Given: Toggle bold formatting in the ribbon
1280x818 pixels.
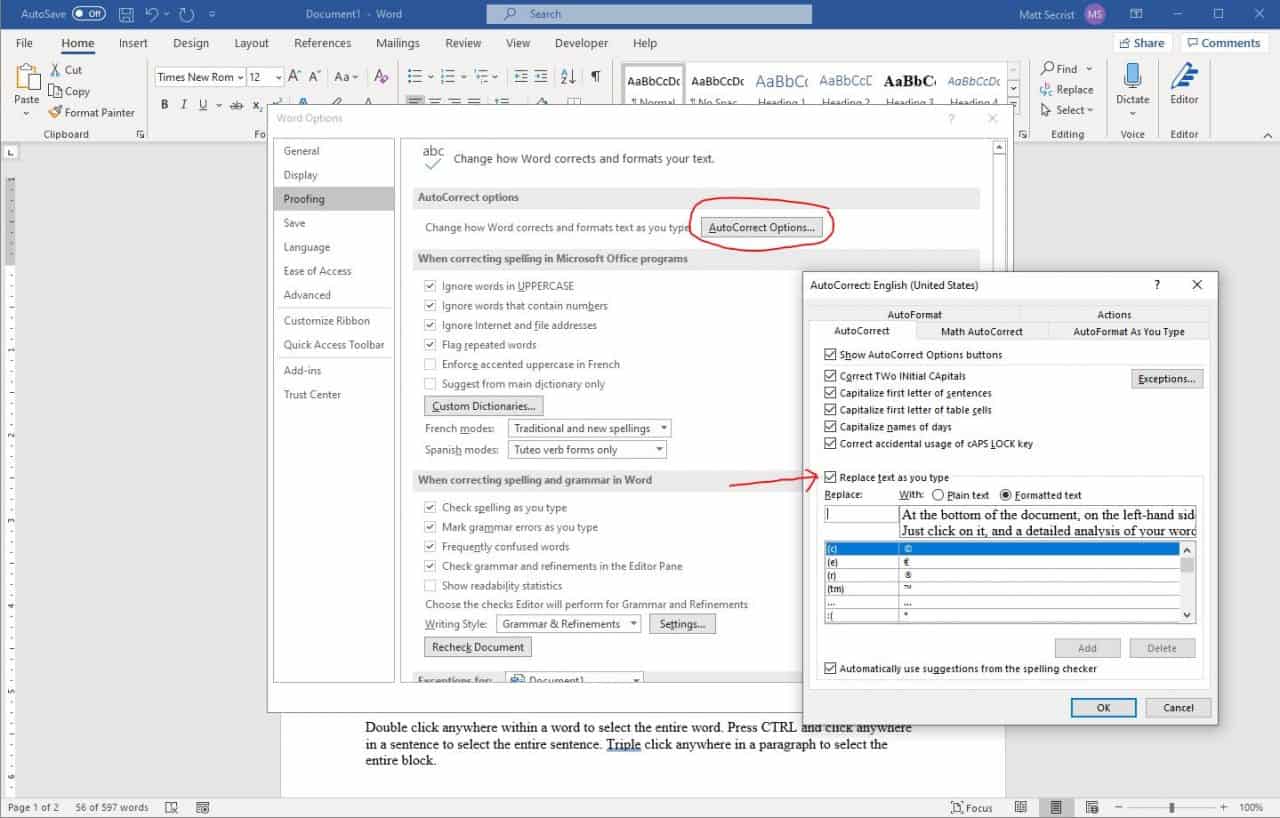Looking at the screenshot, I should coord(164,103).
